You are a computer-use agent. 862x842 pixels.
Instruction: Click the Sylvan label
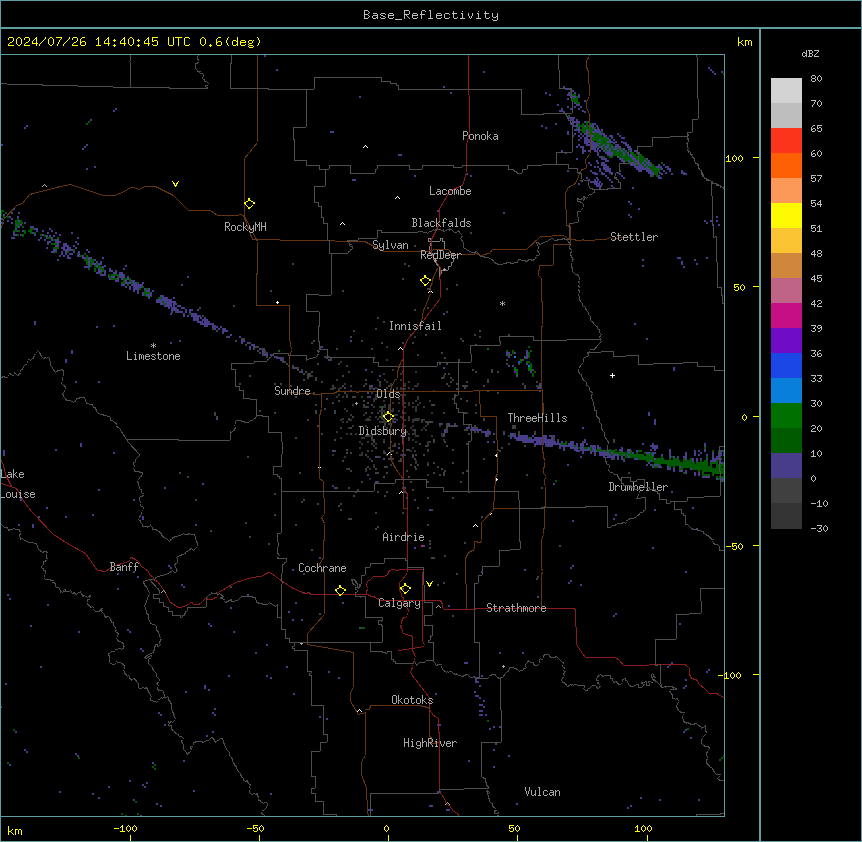390,245
